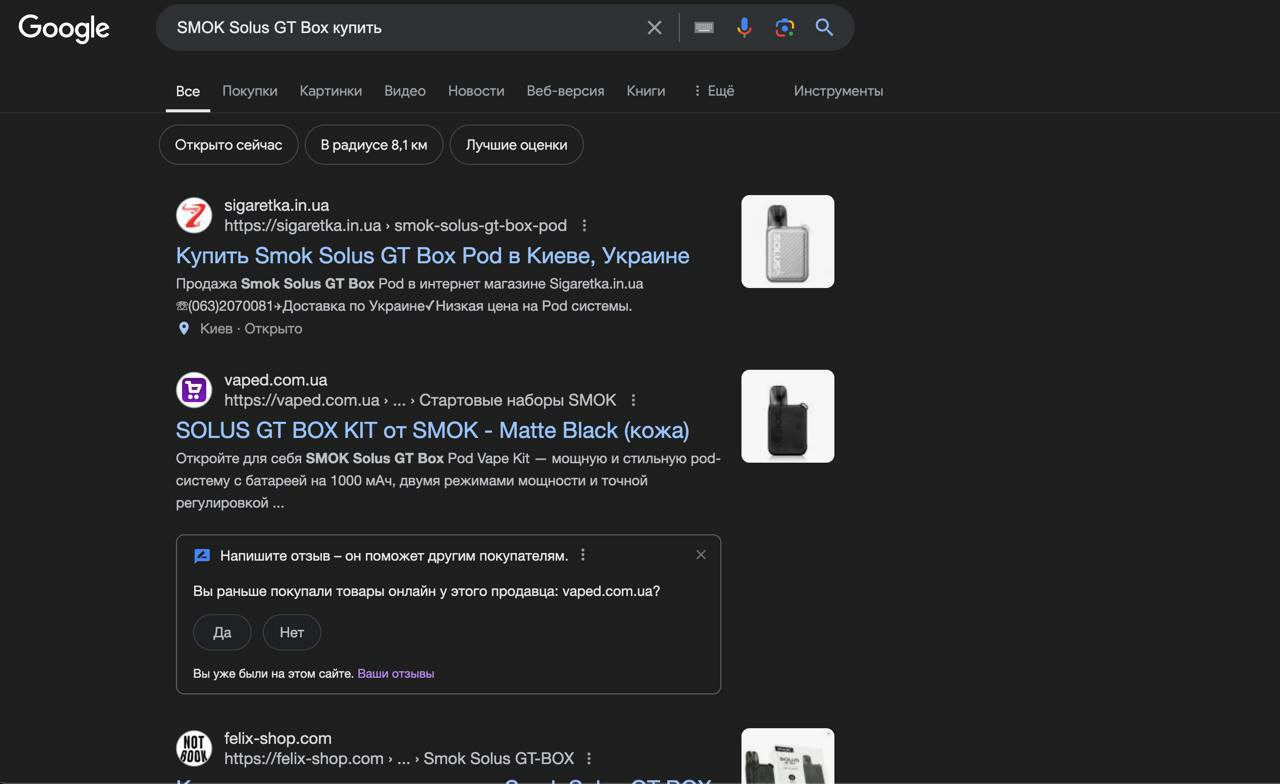Click the review pencil icon in prompt
The height and width of the screenshot is (784, 1280).
coord(202,556)
